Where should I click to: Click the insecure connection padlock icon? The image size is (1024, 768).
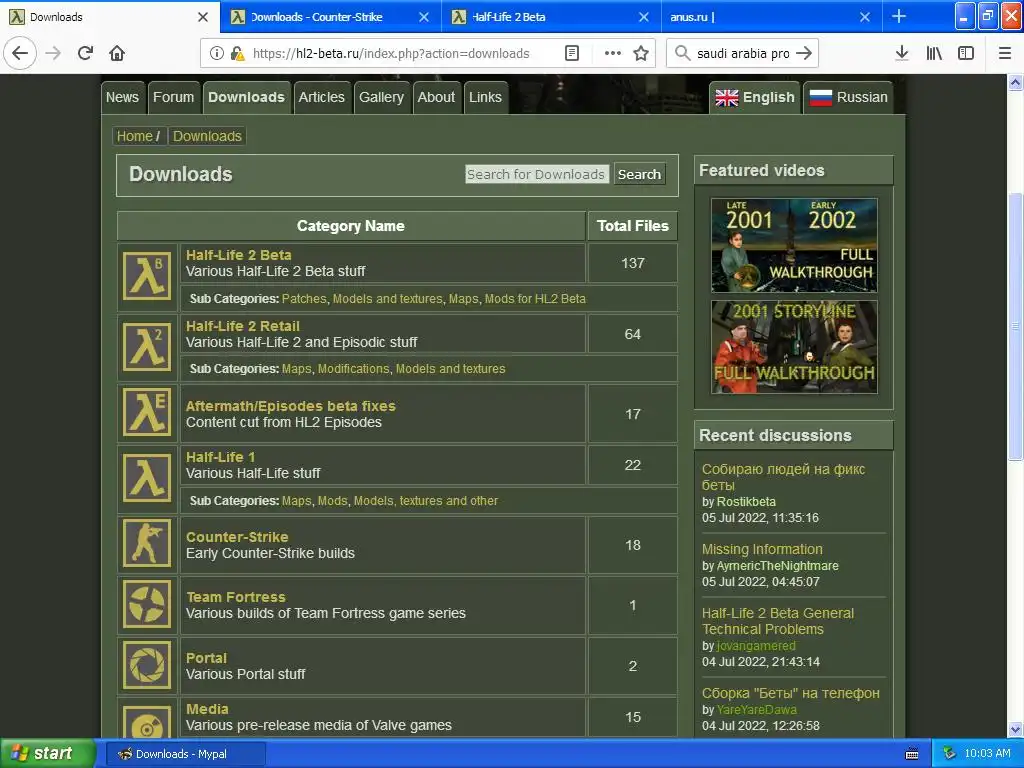click(238, 53)
